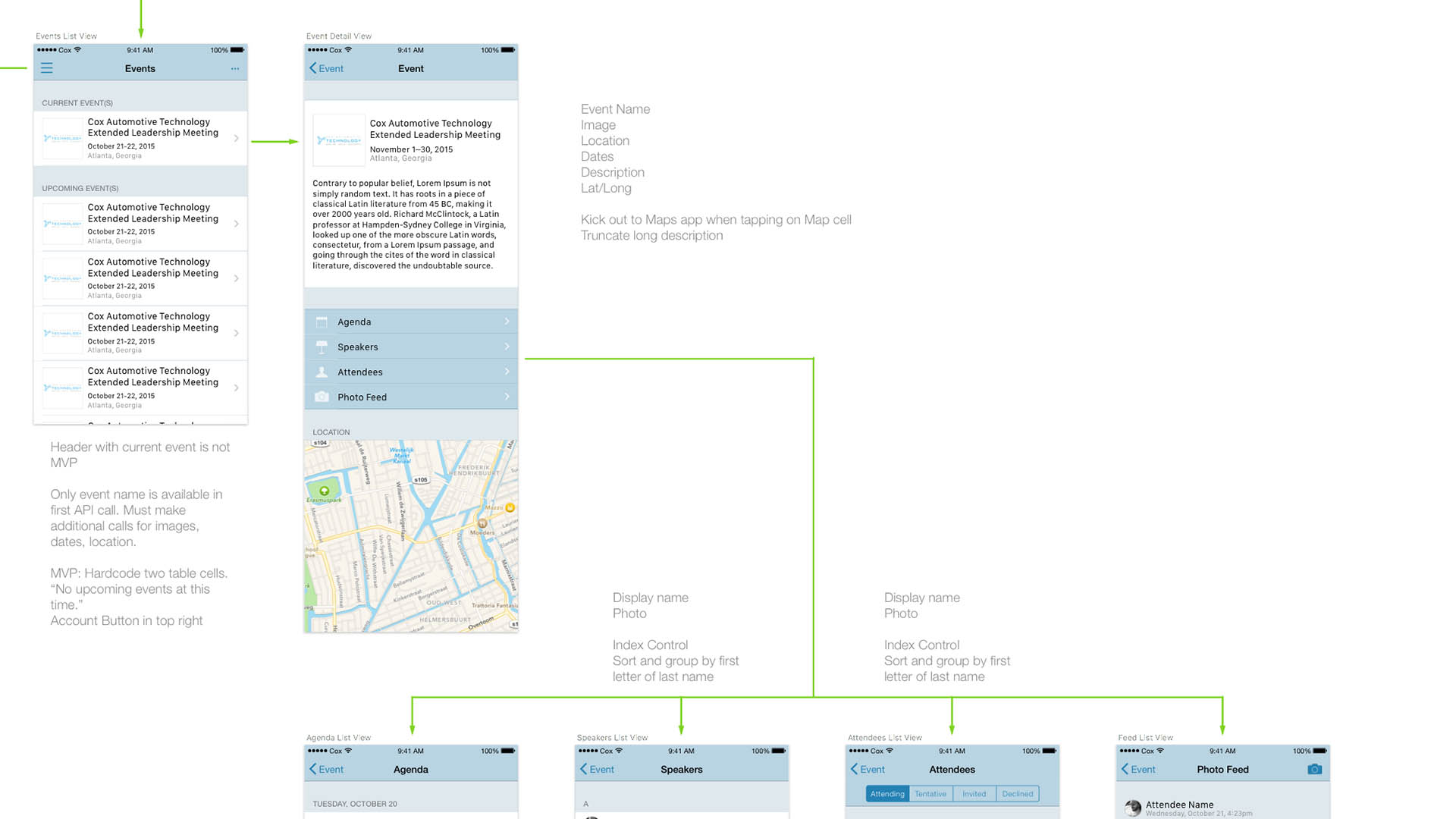Expand the Agenda row chevron
The height and width of the screenshot is (819, 1456).
(507, 322)
